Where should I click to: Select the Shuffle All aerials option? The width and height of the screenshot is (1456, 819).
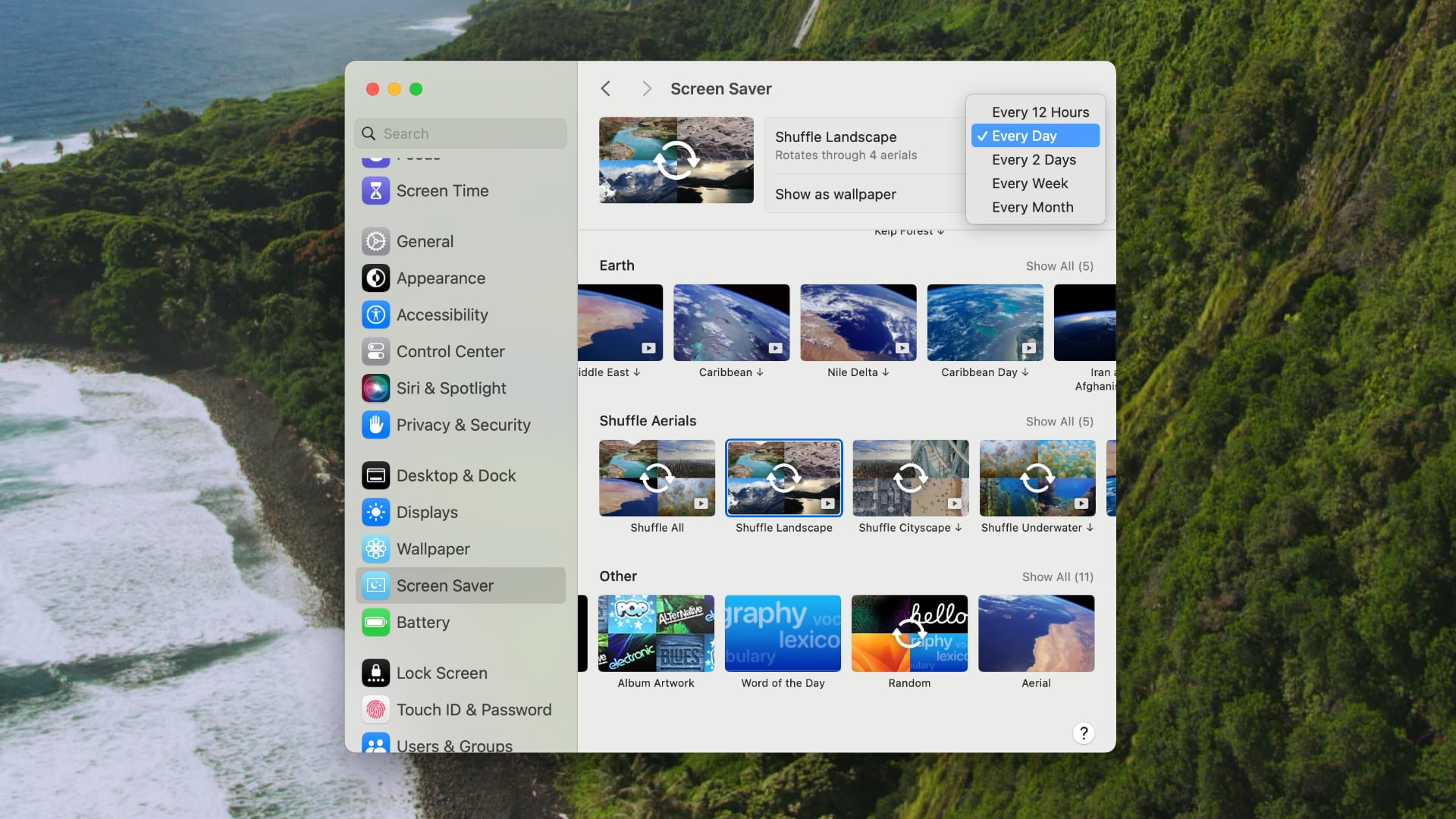[657, 477]
